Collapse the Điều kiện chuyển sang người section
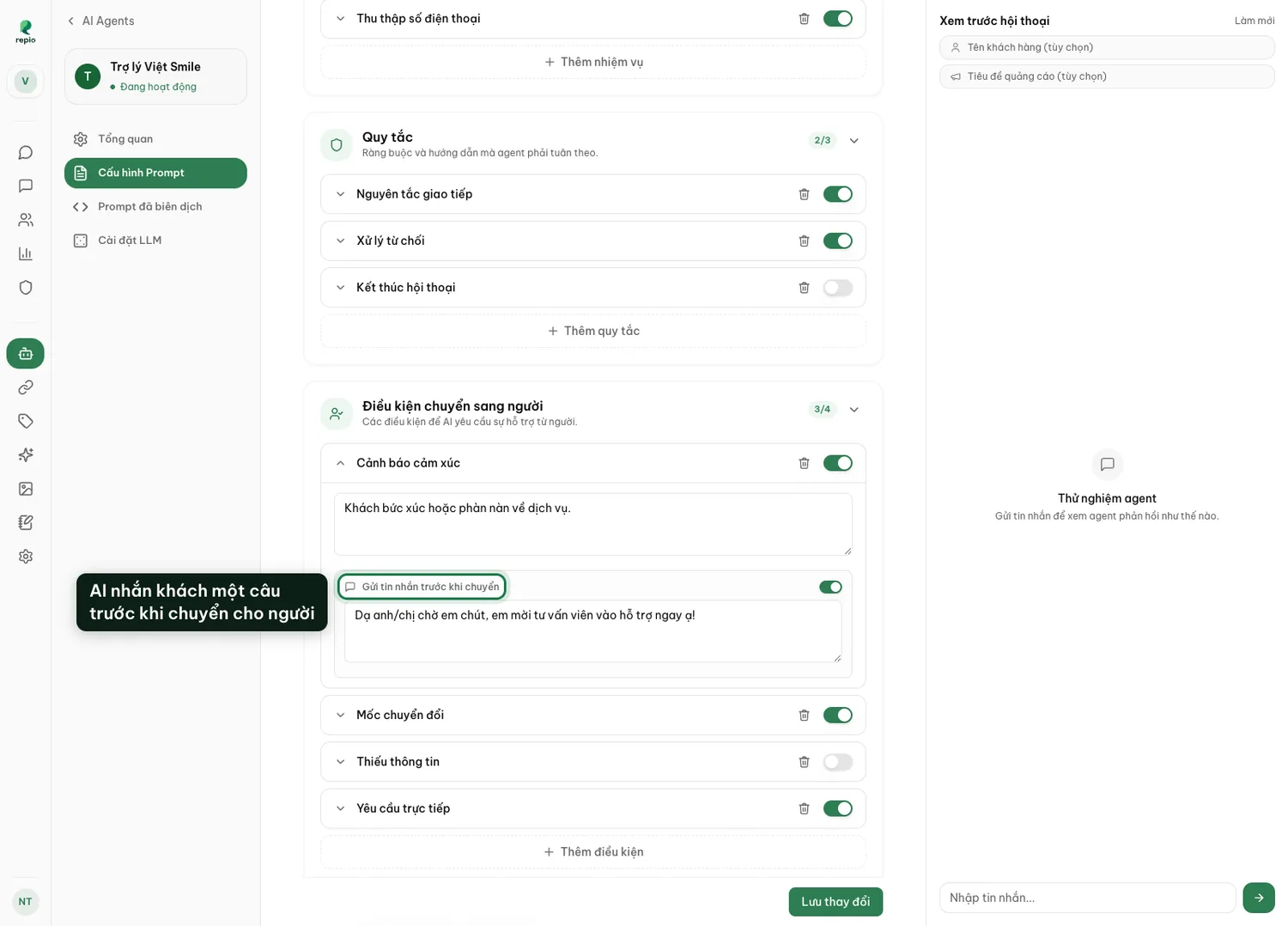This screenshot has width=1288, height=926. (854, 410)
